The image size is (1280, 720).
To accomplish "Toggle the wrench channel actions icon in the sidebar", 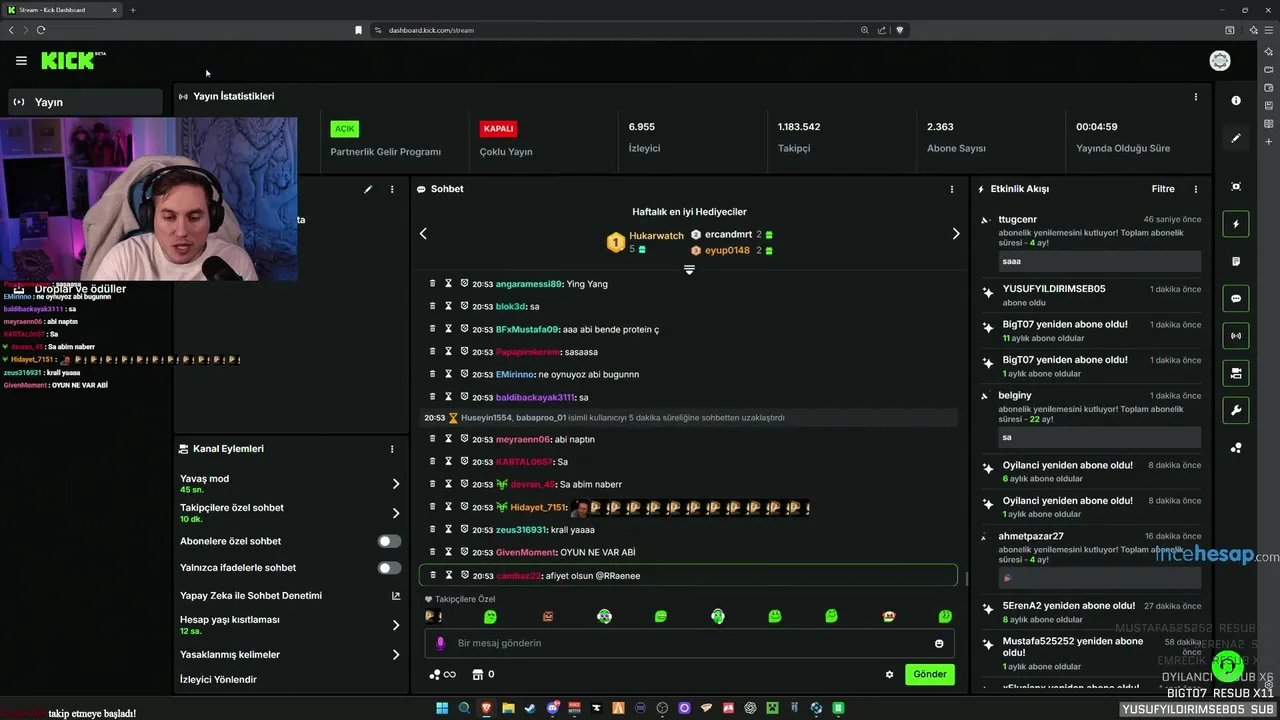I will [x=1236, y=410].
